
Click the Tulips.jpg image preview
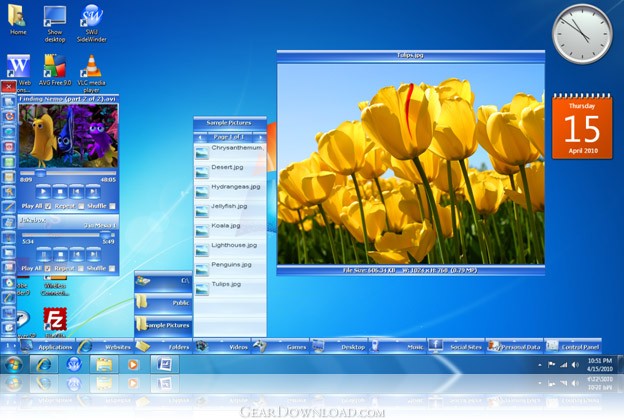[411, 164]
